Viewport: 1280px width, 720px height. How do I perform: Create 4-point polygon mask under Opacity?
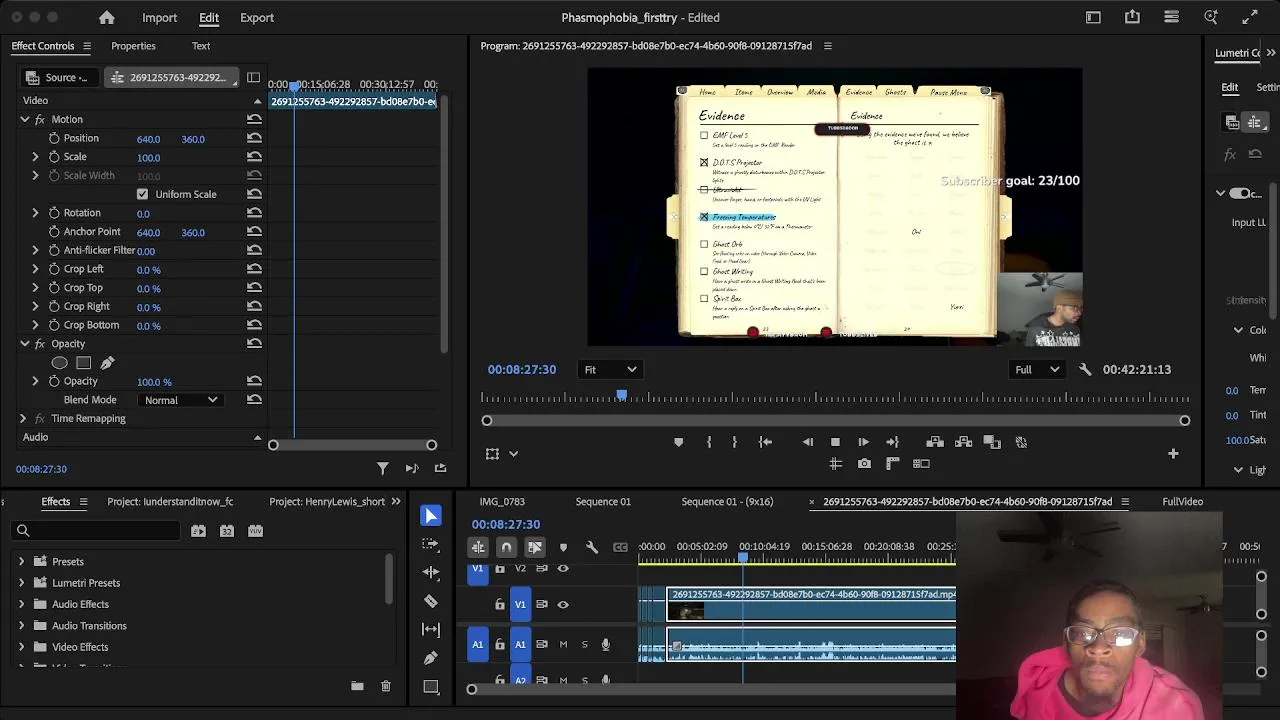click(x=84, y=363)
